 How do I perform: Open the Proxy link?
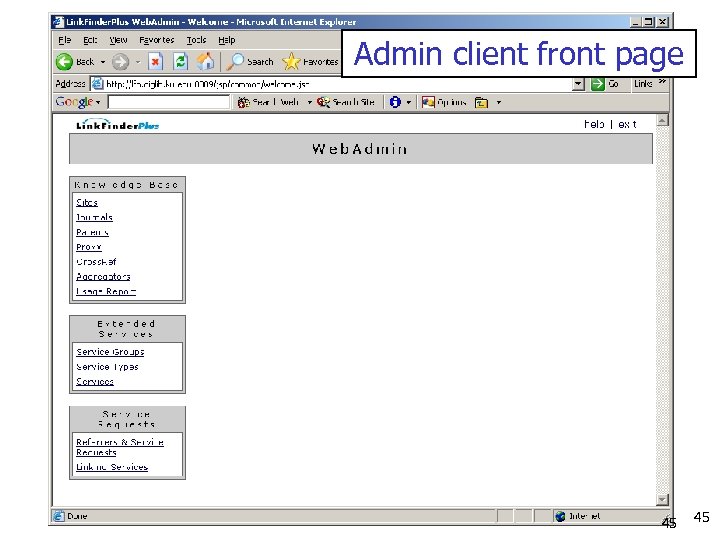[89, 247]
